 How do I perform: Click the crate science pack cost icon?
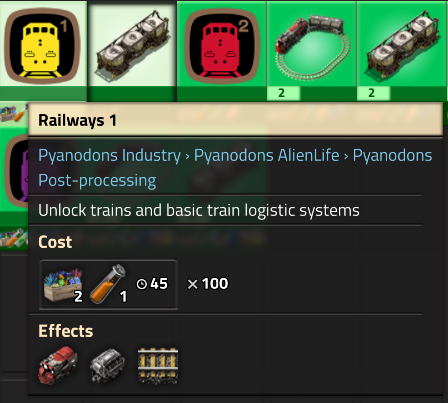click(x=63, y=285)
